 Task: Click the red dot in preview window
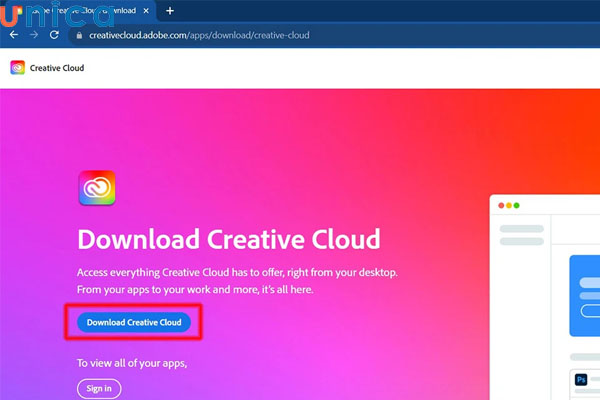(500, 205)
